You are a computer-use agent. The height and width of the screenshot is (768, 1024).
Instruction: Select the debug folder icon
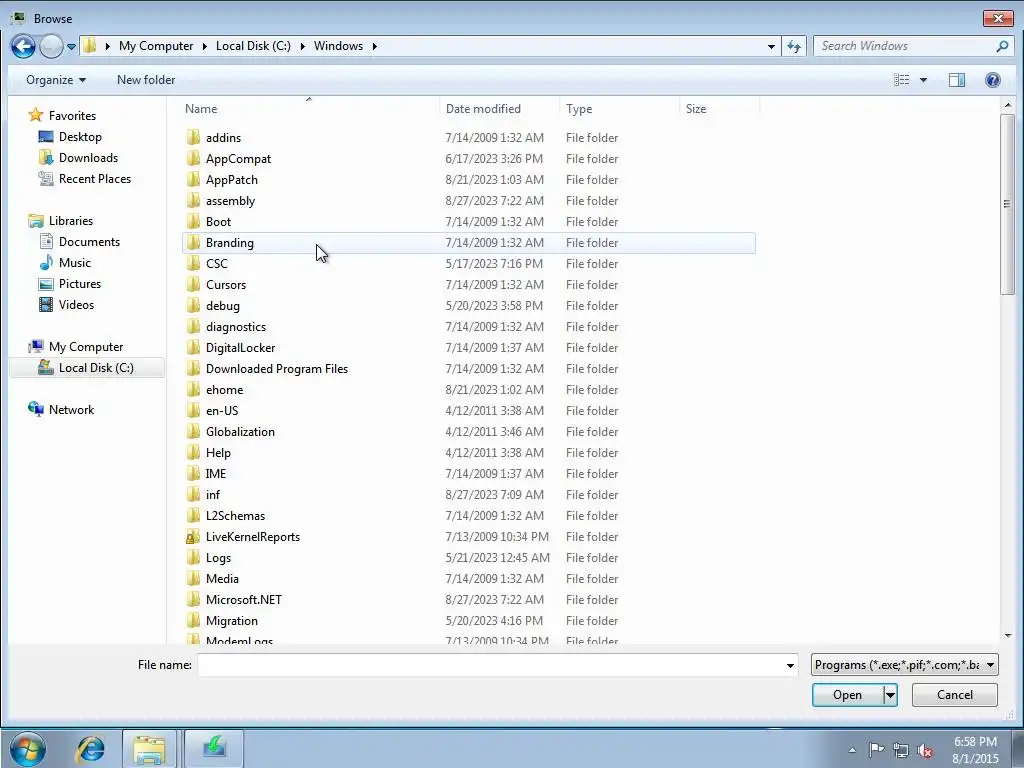pos(193,305)
